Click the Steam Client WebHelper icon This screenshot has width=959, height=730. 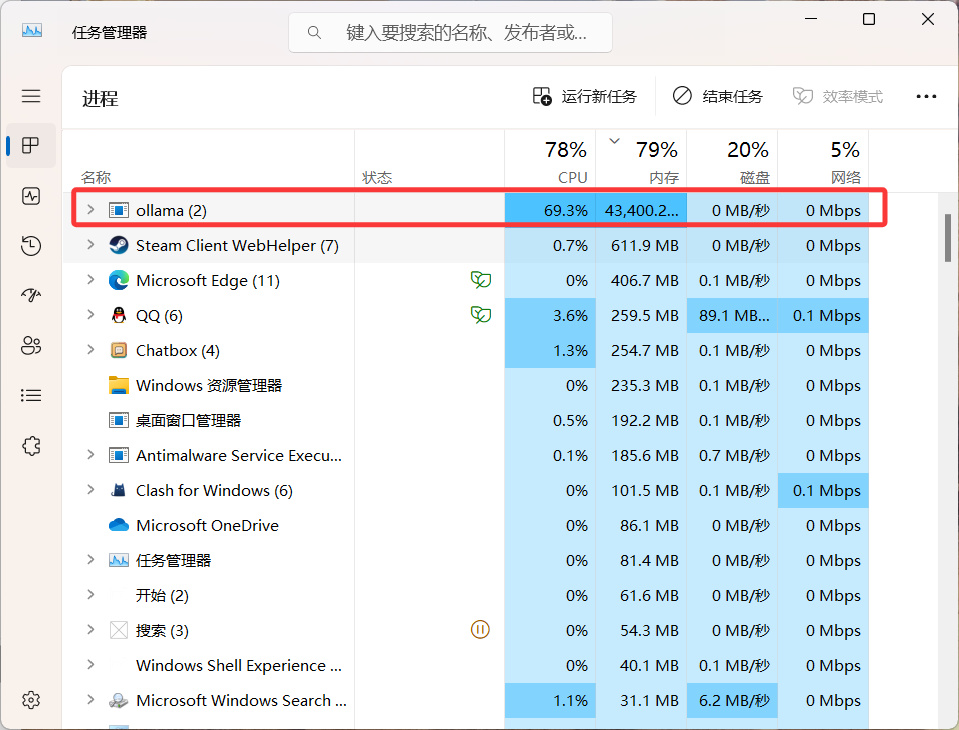click(119, 245)
